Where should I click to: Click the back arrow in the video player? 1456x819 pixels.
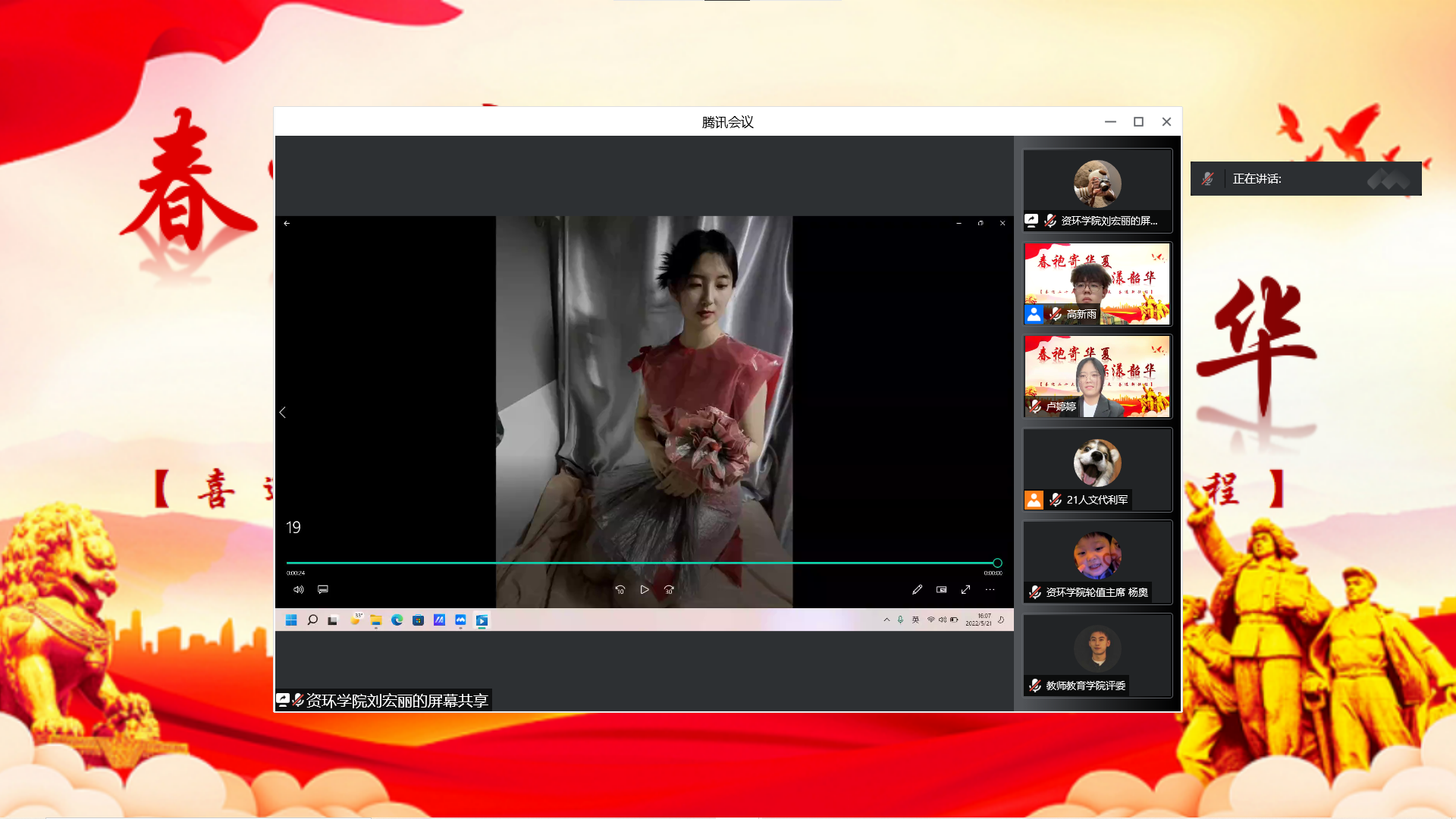pyautogui.click(x=287, y=223)
